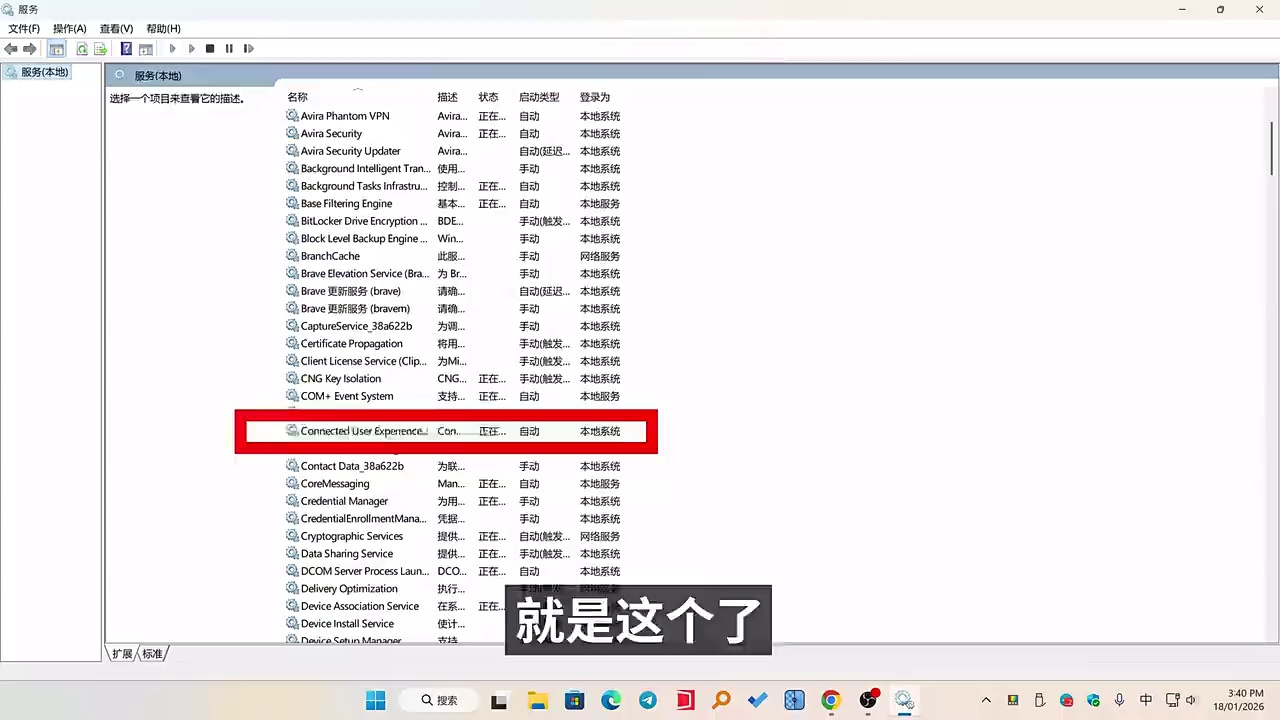Click the toolbar Forward arrow

(x=30, y=49)
